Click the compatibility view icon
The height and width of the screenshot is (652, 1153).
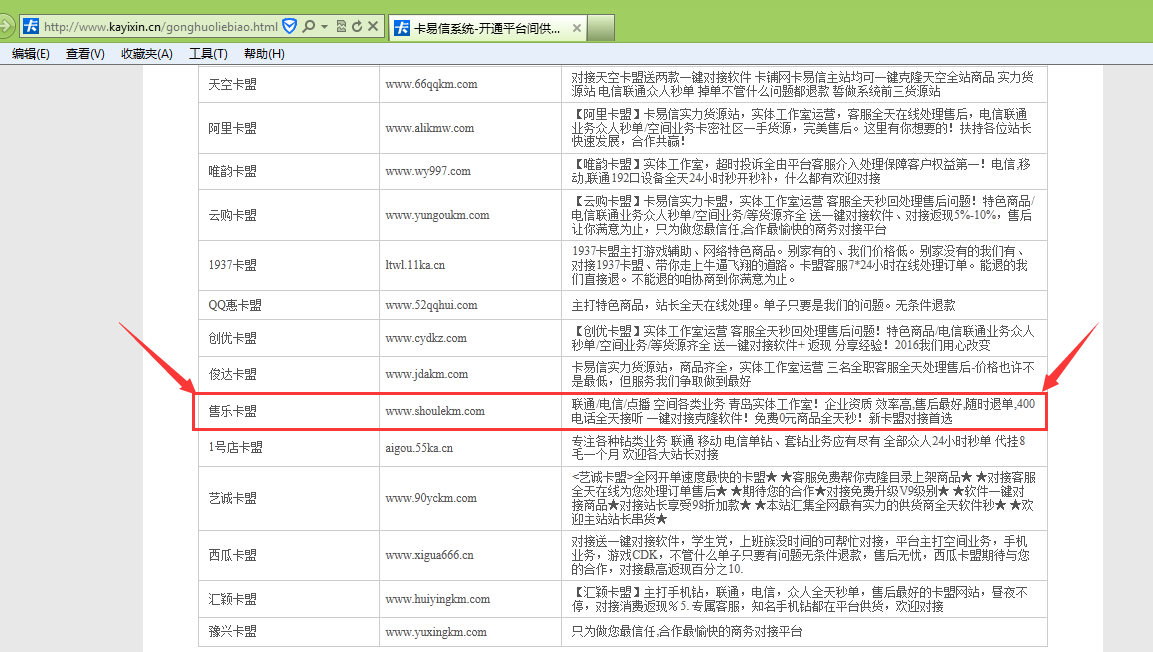coord(341,26)
